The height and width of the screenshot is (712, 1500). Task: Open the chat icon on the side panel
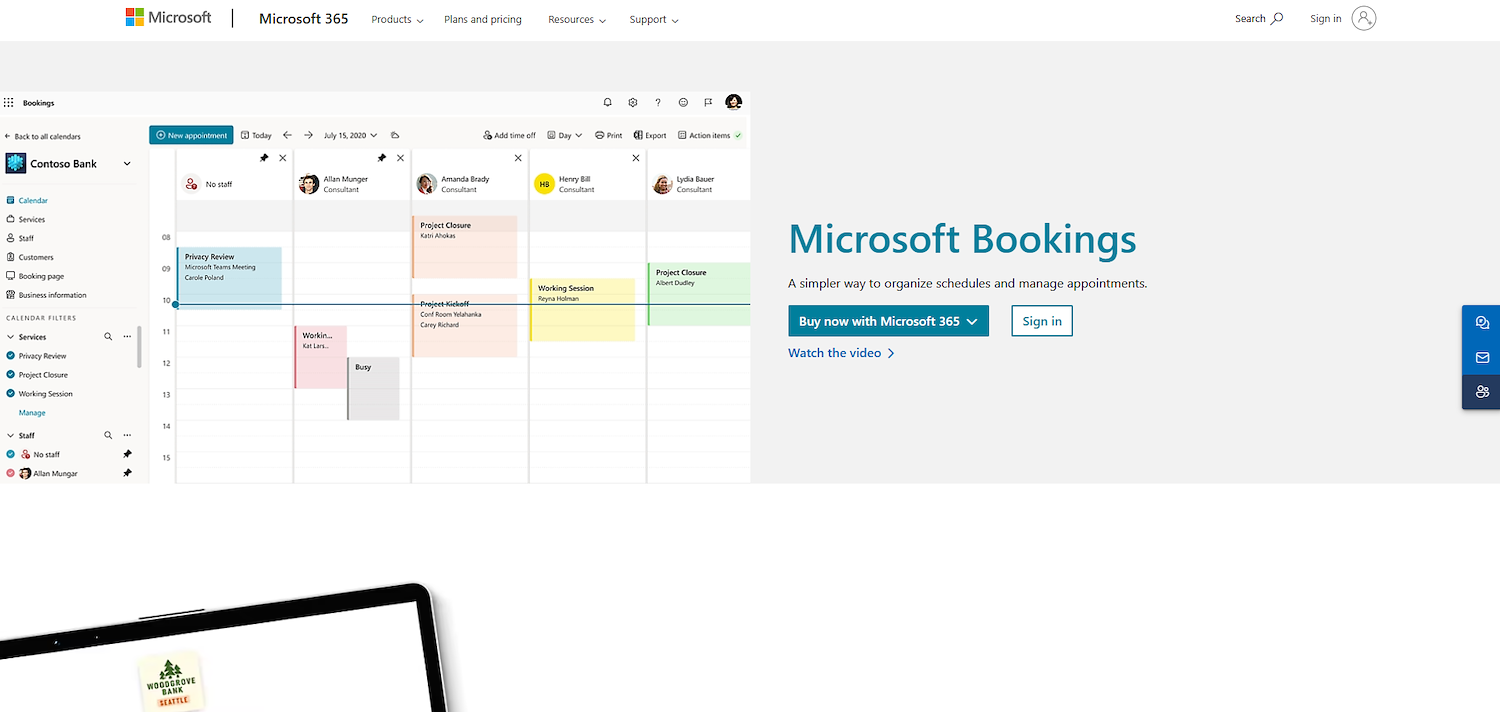tap(1482, 323)
